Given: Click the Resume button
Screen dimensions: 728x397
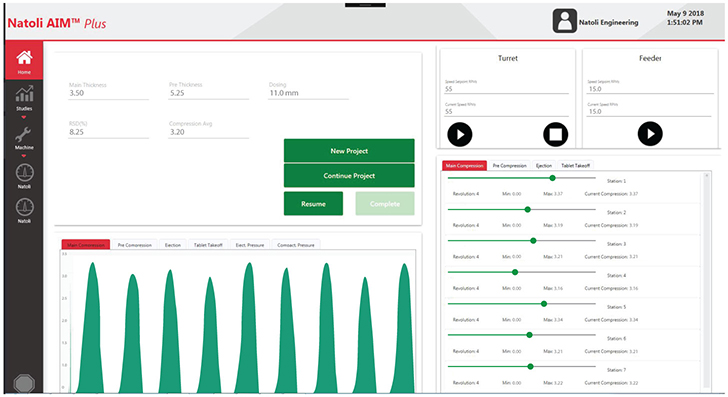Looking at the screenshot, I should (x=313, y=204).
